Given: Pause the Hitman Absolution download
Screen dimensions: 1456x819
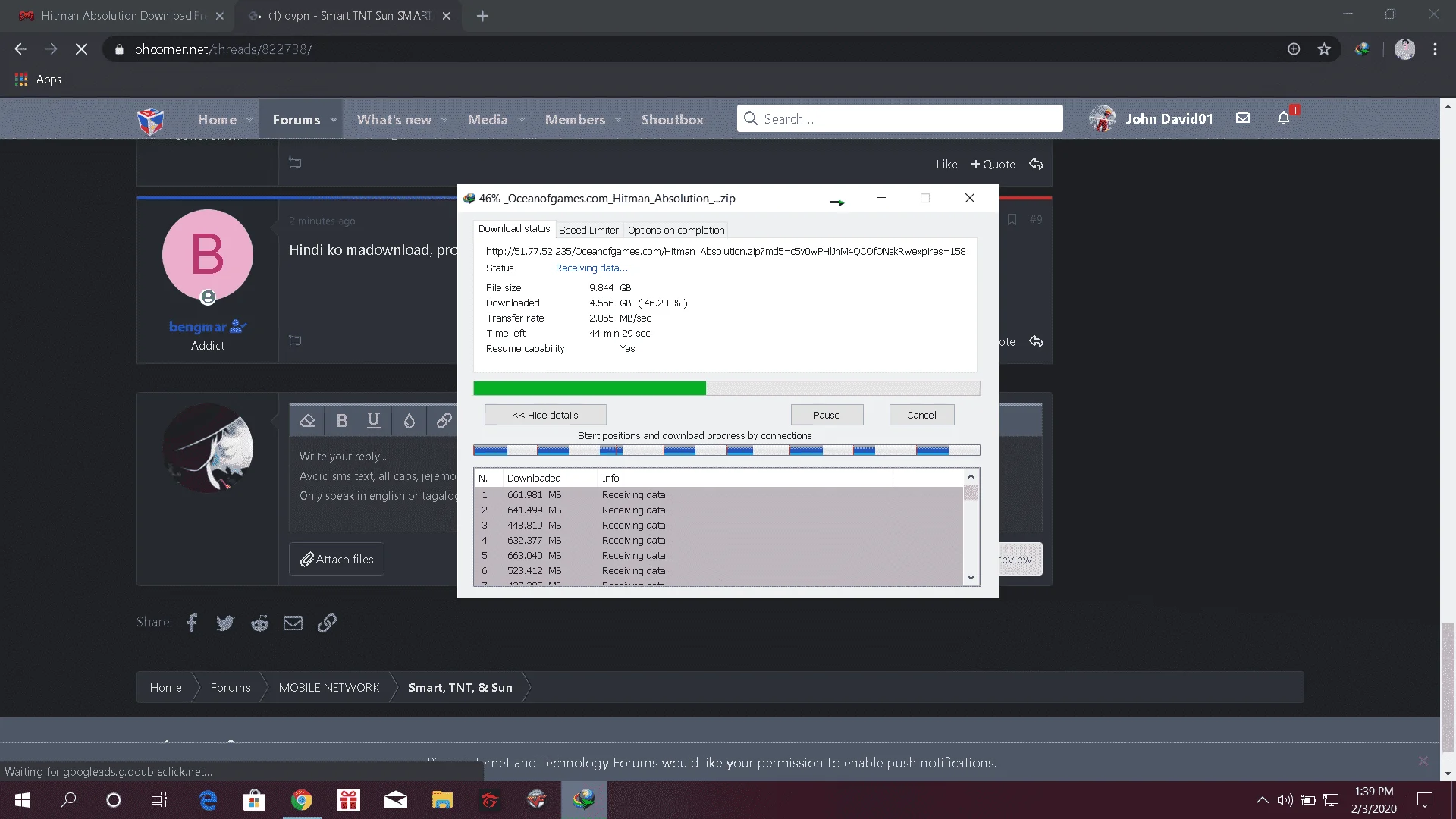Looking at the screenshot, I should coord(827,416).
